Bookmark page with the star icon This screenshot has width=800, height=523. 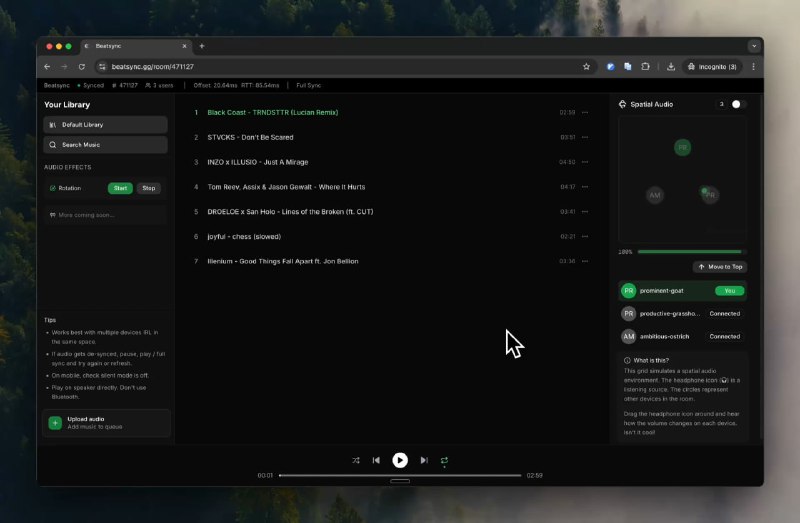click(586, 66)
